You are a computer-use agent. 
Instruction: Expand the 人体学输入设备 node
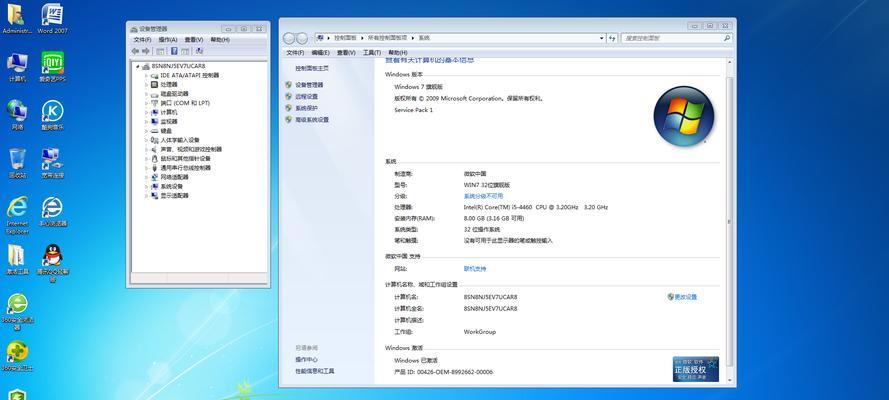tap(146, 140)
